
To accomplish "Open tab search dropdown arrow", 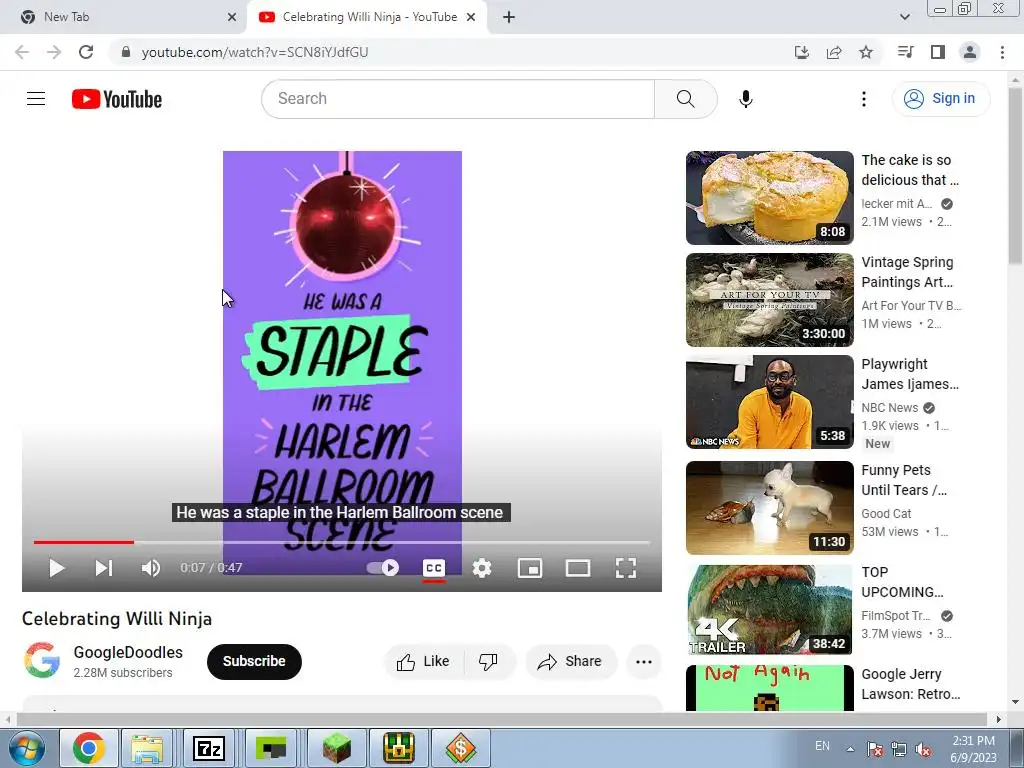I will (x=904, y=17).
